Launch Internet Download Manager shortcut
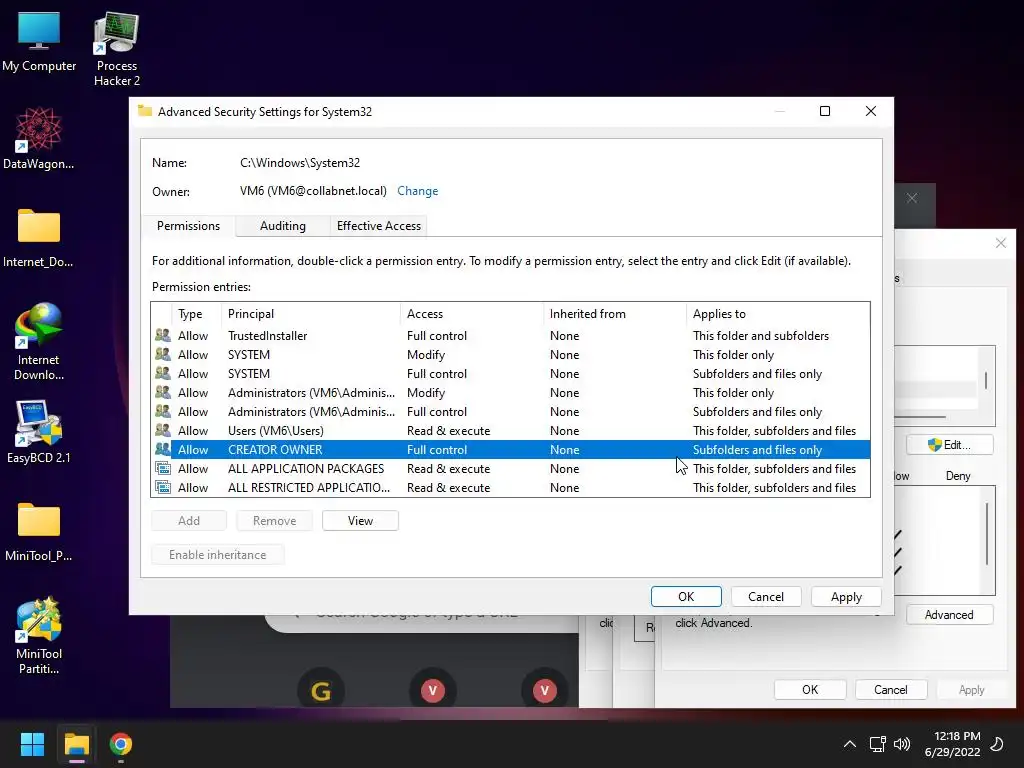 [x=39, y=341]
